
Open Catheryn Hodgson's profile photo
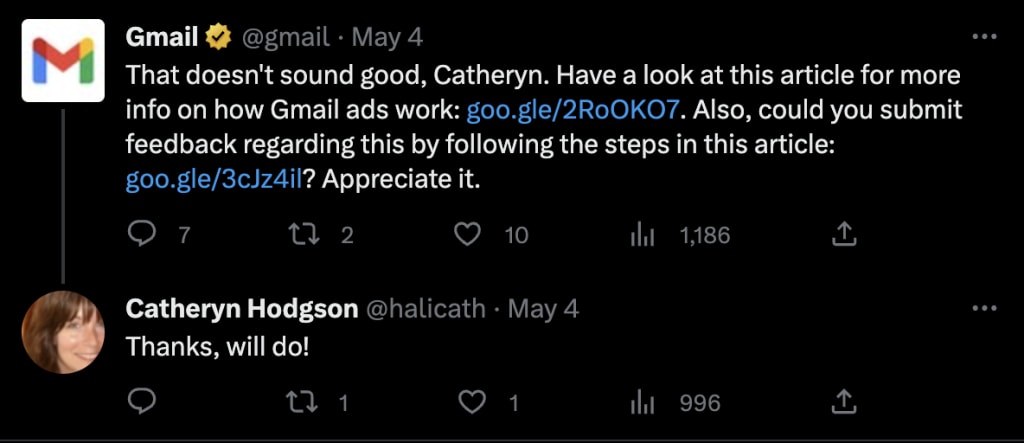click(x=63, y=332)
